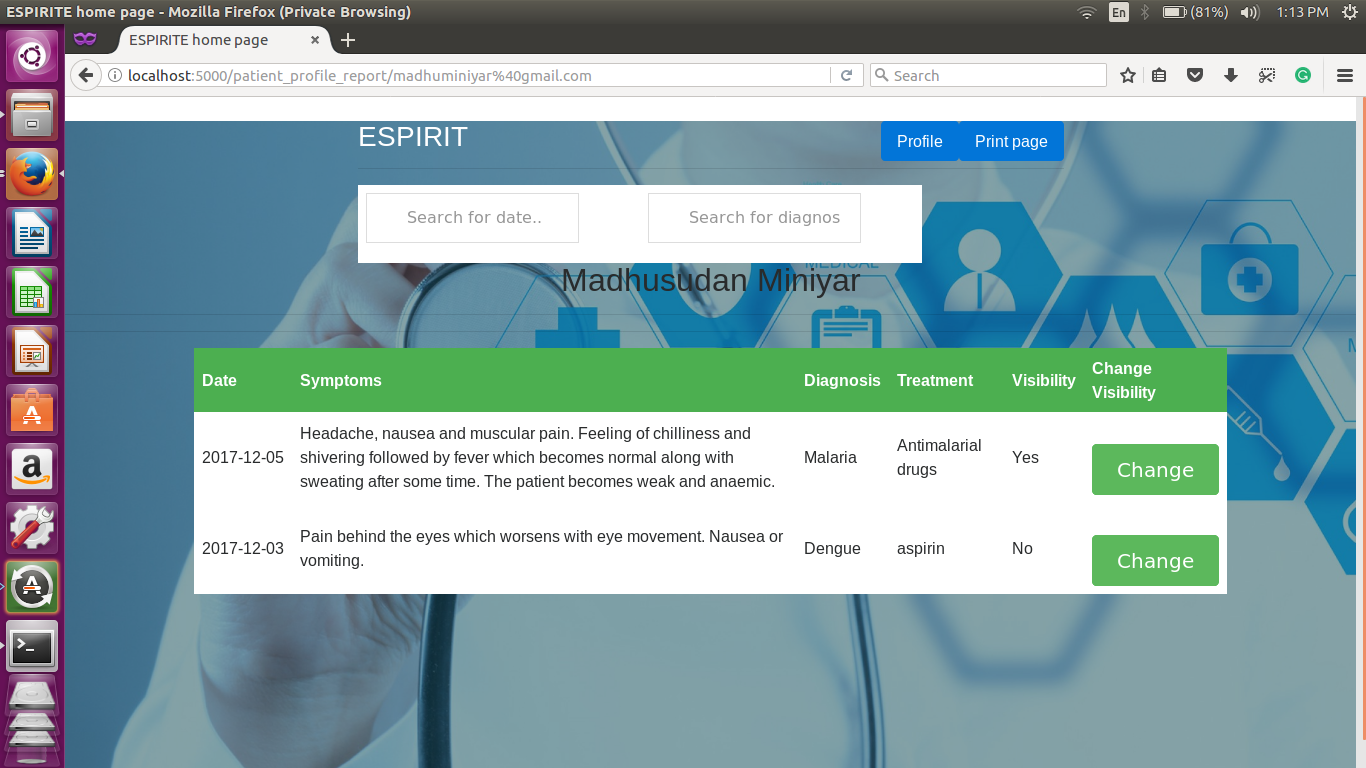Focus the Search for diagnosis field
Image resolution: width=1366 pixels, height=768 pixels.
pyautogui.click(x=754, y=218)
